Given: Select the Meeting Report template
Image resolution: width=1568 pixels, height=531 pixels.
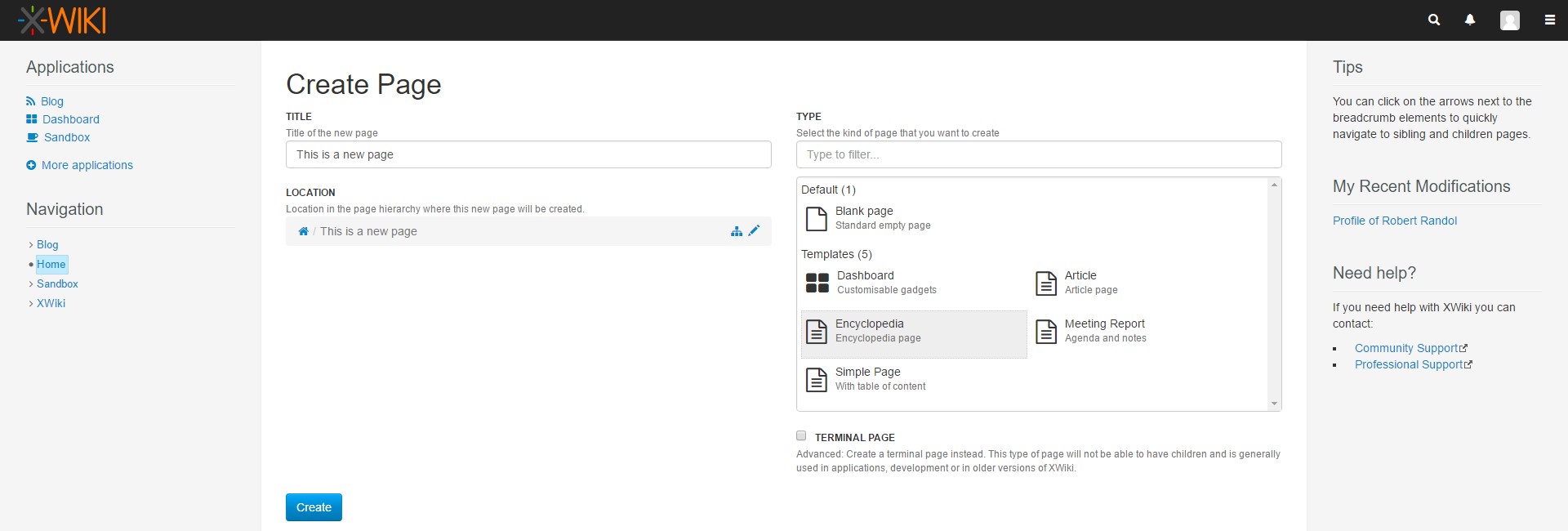Looking at the screenshot, I should click(1104, 331).
